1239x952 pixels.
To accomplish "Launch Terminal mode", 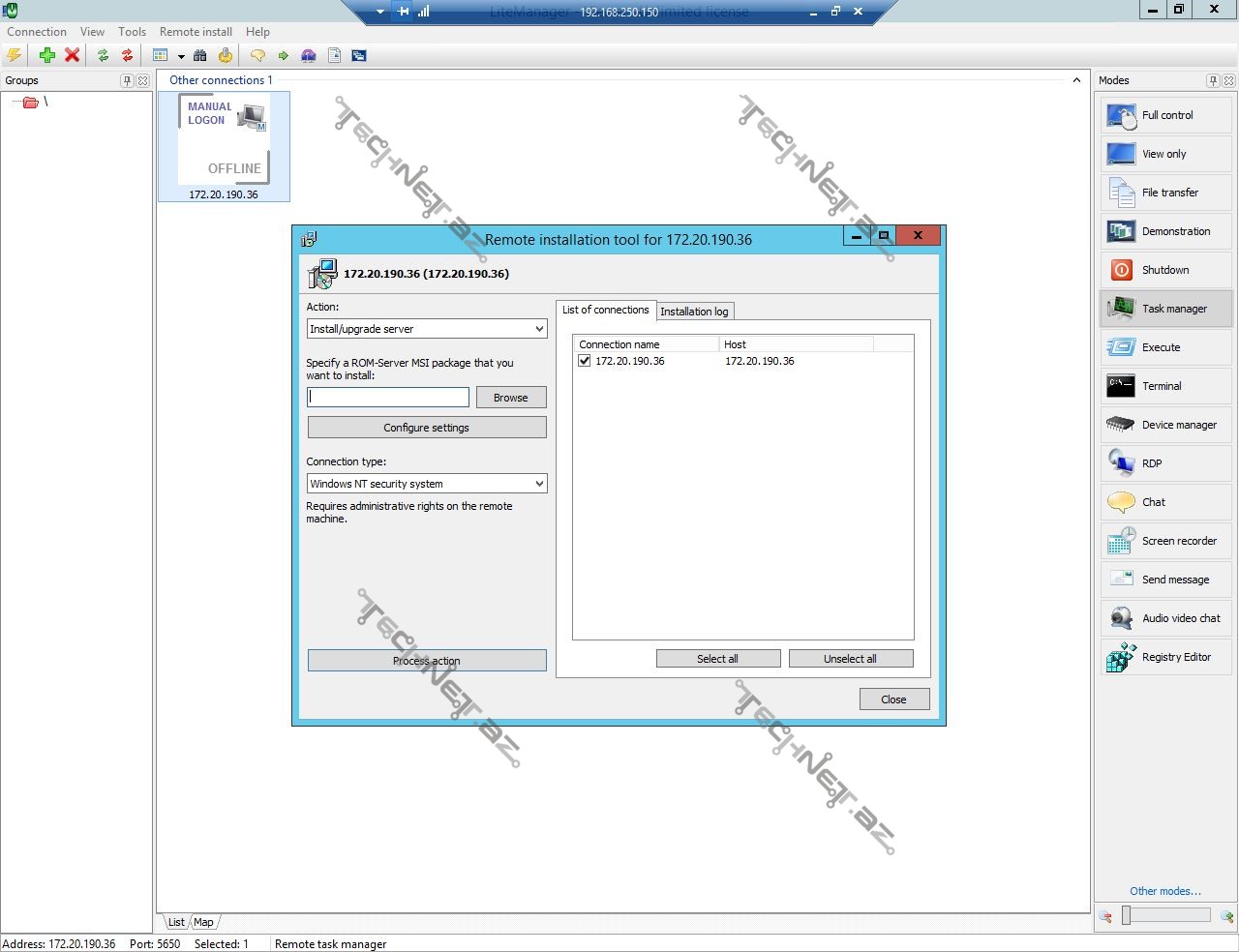I will pos(1166,386).
